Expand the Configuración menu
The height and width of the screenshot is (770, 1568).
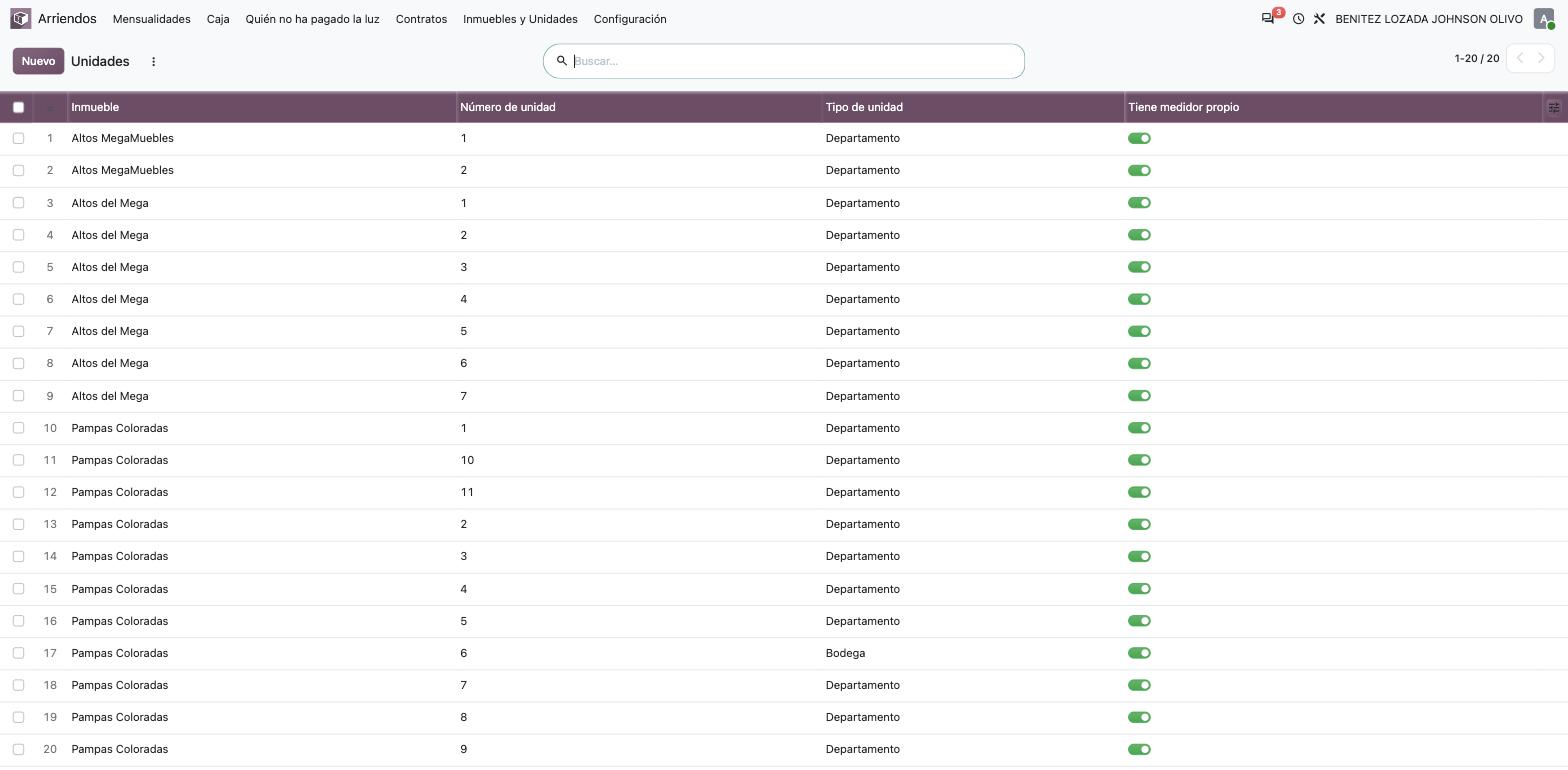tap(630, 19)
